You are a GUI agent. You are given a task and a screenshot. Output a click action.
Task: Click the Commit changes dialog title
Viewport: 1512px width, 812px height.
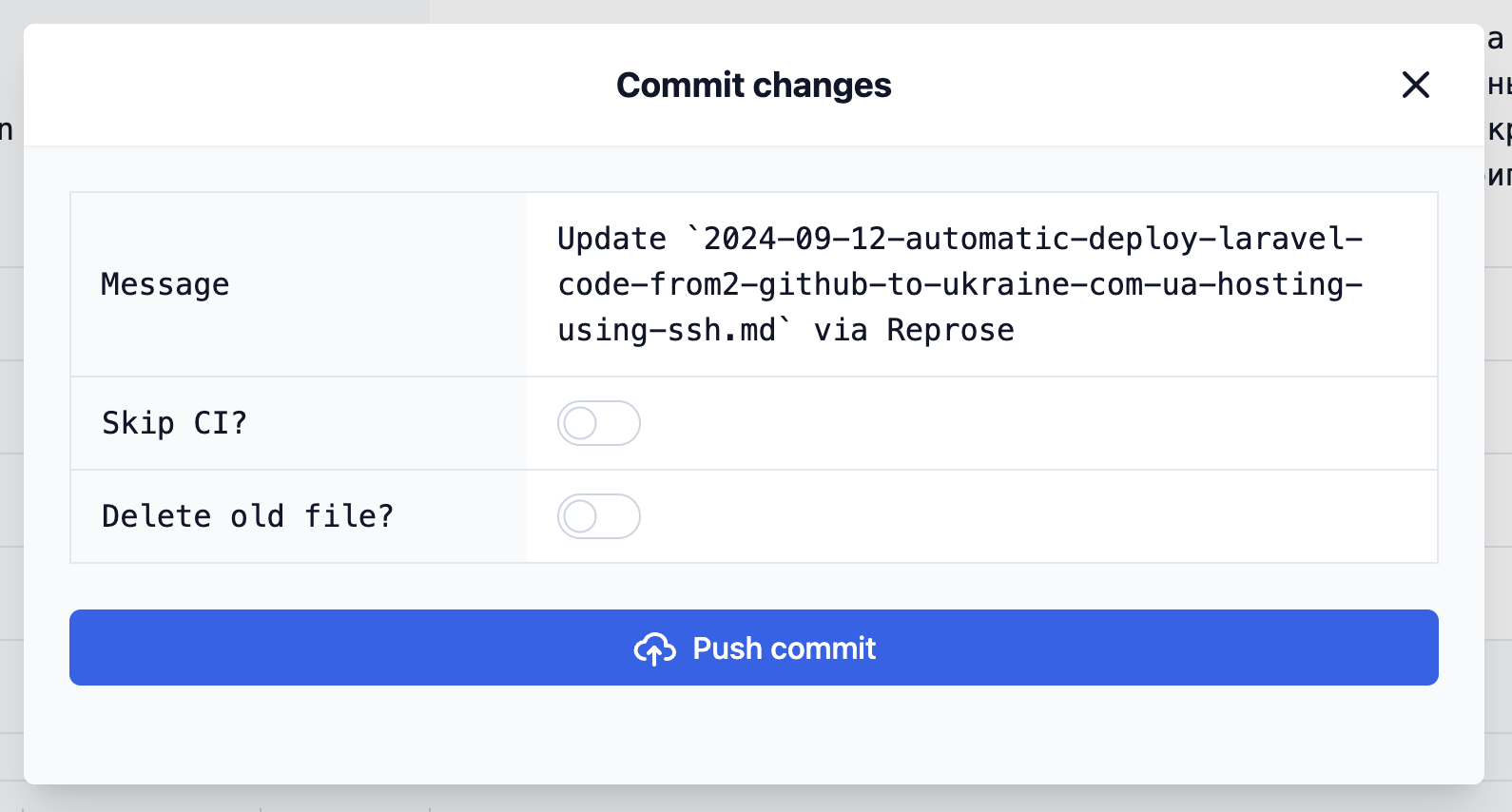point(754,85)
